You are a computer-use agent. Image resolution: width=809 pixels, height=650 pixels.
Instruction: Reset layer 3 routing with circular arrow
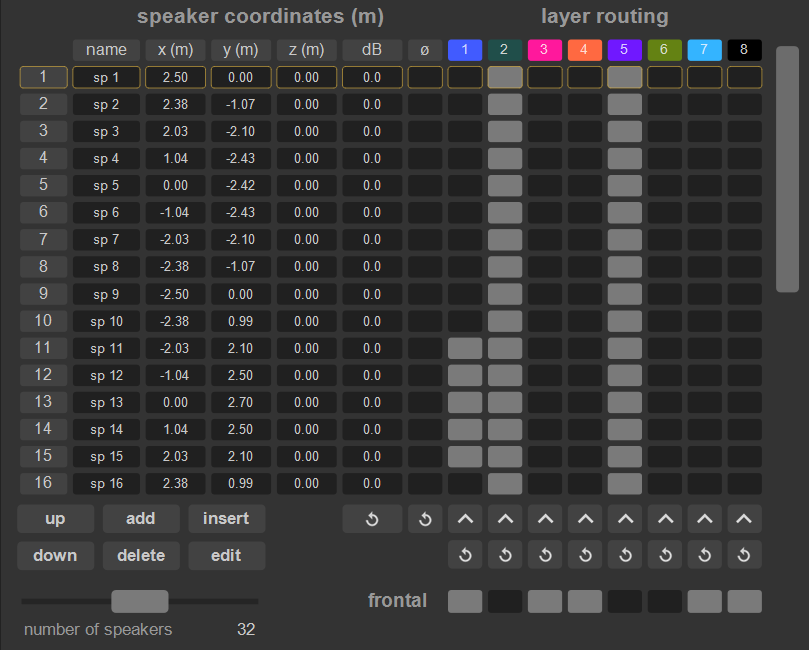pyautogui.click(x=545, y=555)
